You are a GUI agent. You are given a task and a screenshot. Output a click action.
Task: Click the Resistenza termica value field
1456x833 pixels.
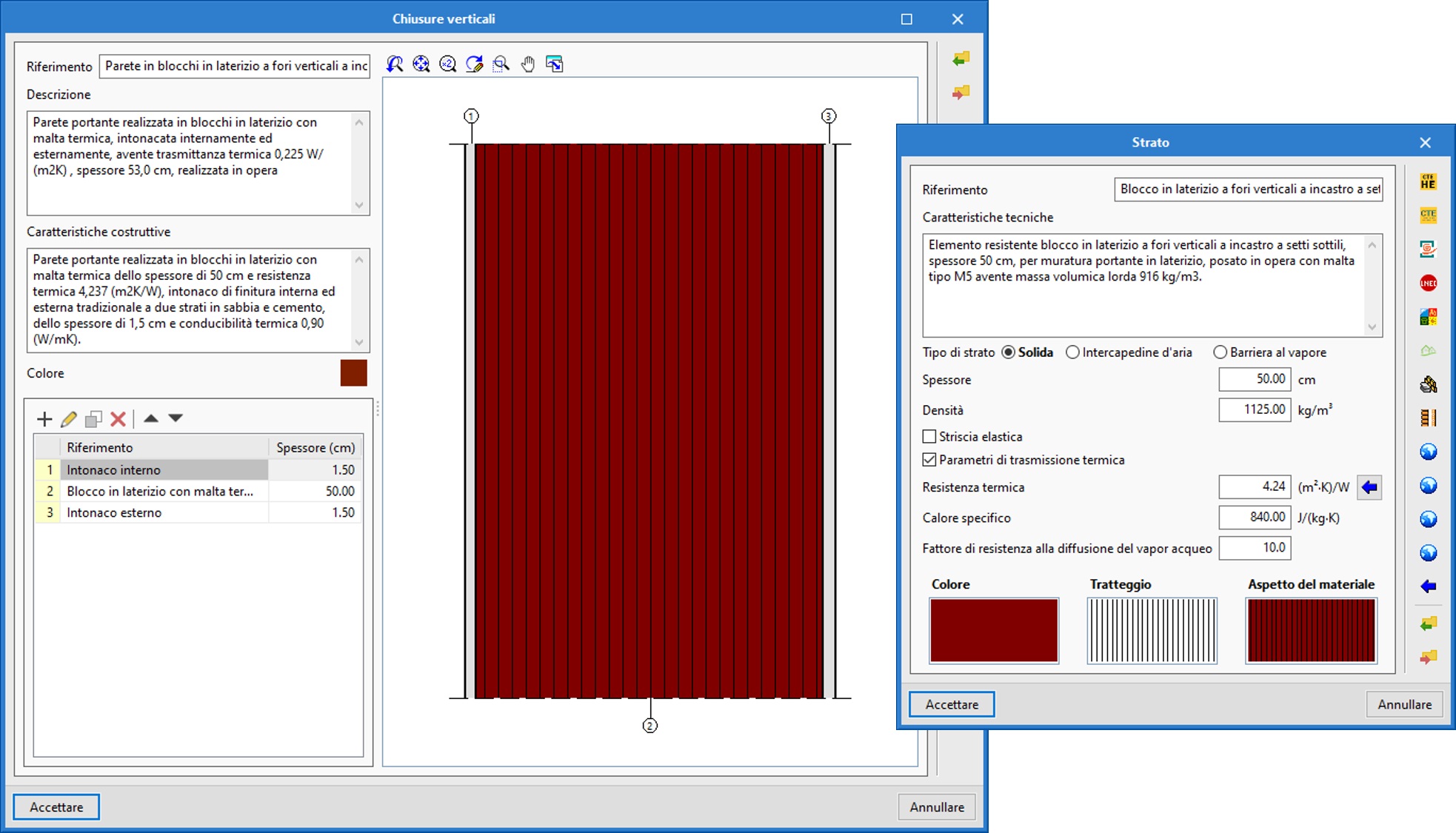(1255, 486)
